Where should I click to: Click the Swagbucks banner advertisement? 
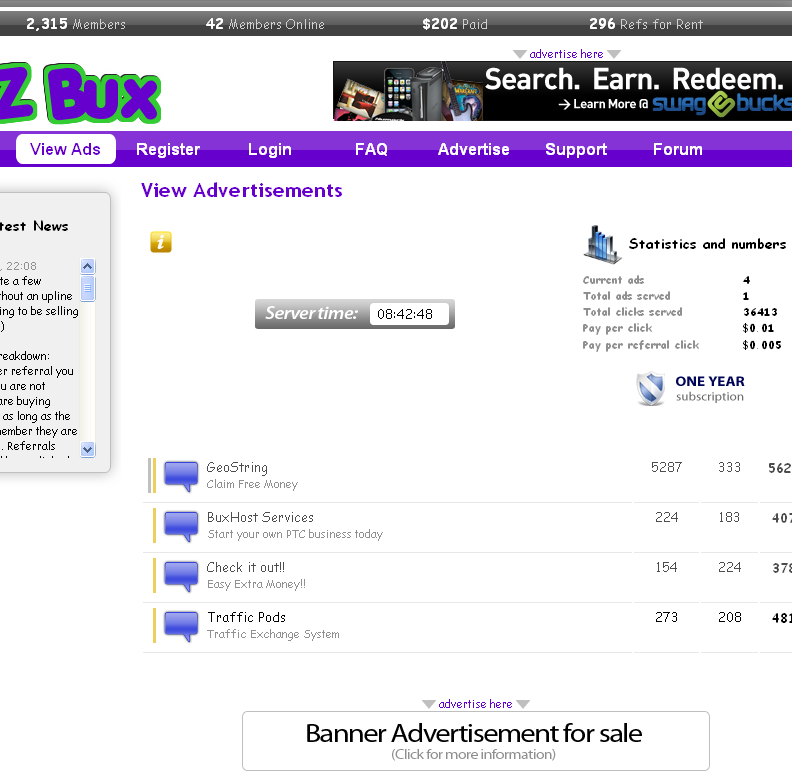562,91
